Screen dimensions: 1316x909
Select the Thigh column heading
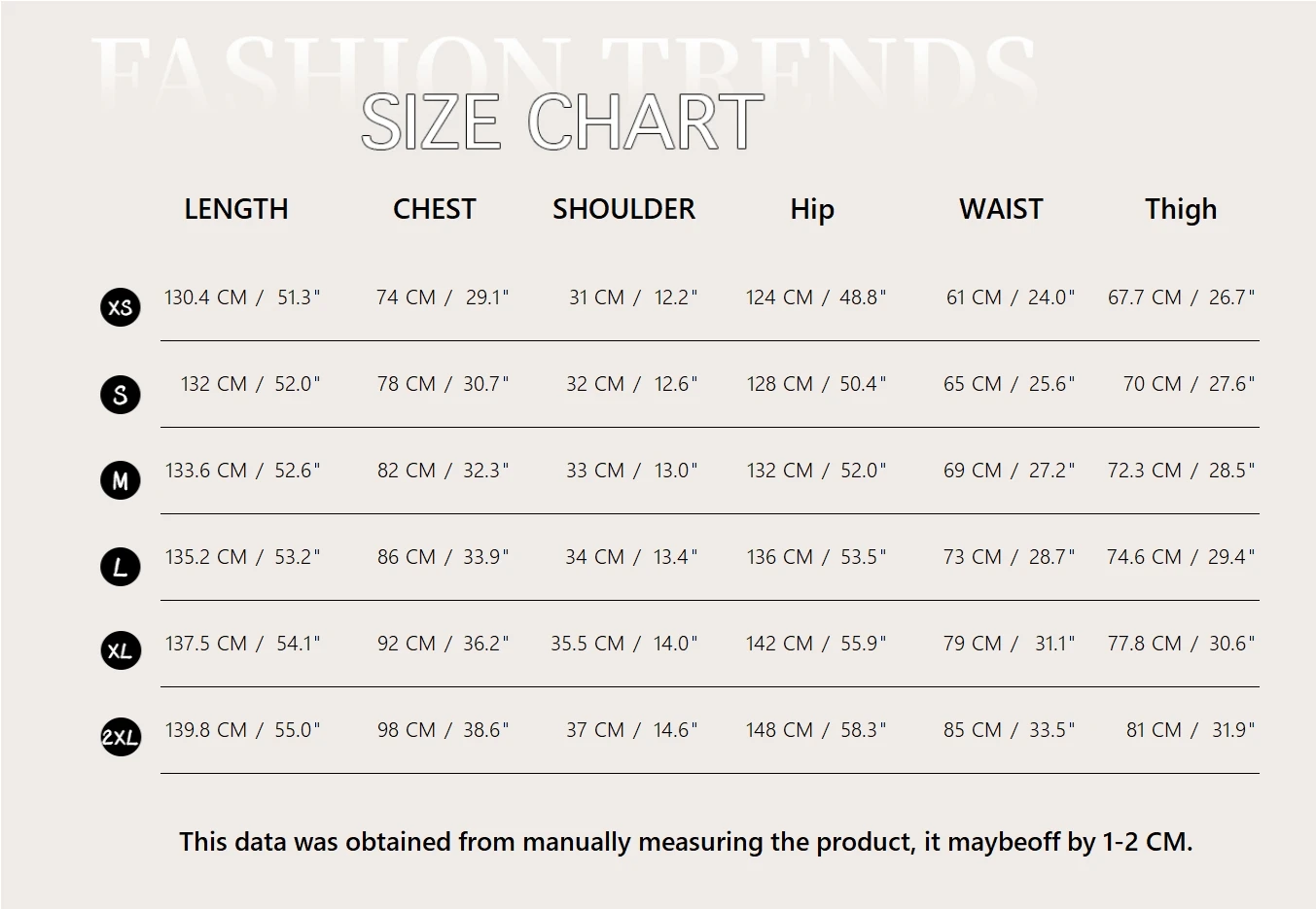pyautogui.click(x=1181, y=209)
